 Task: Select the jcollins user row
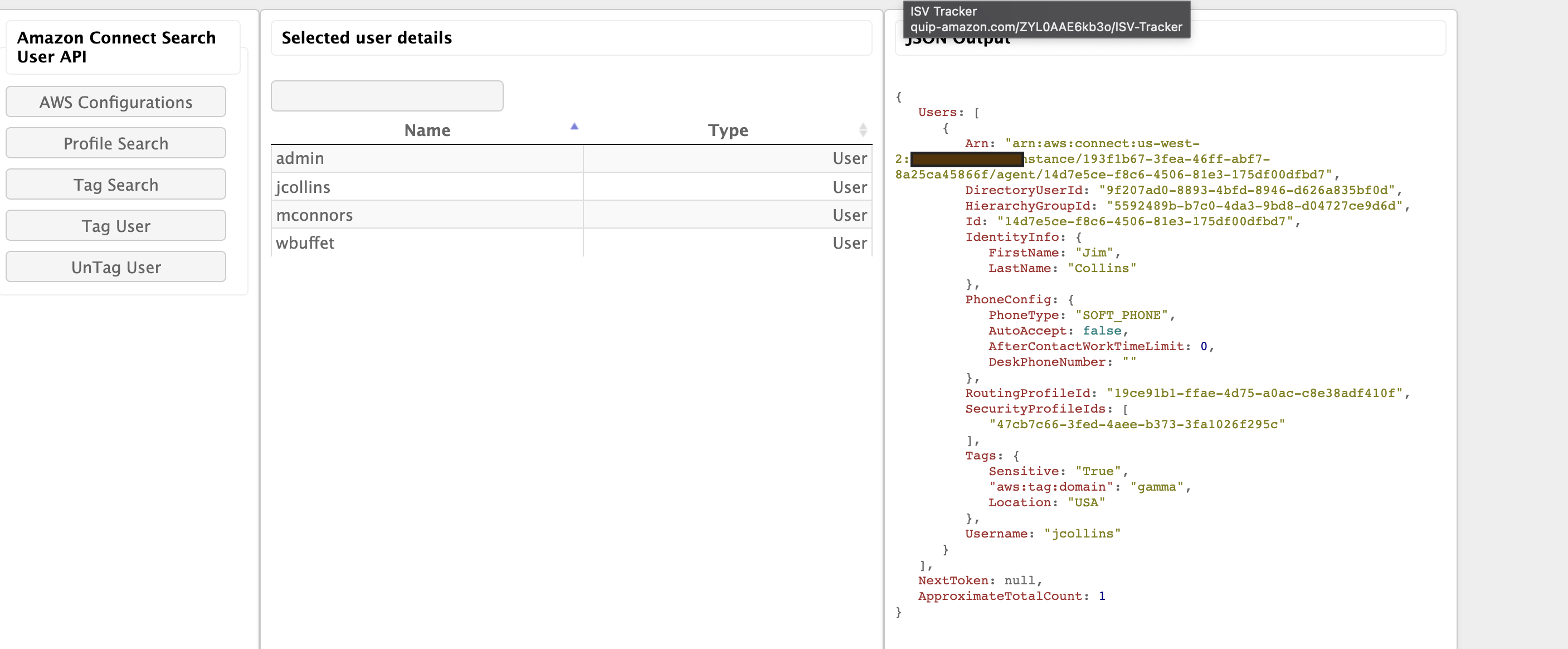click(x=303, y=187)
